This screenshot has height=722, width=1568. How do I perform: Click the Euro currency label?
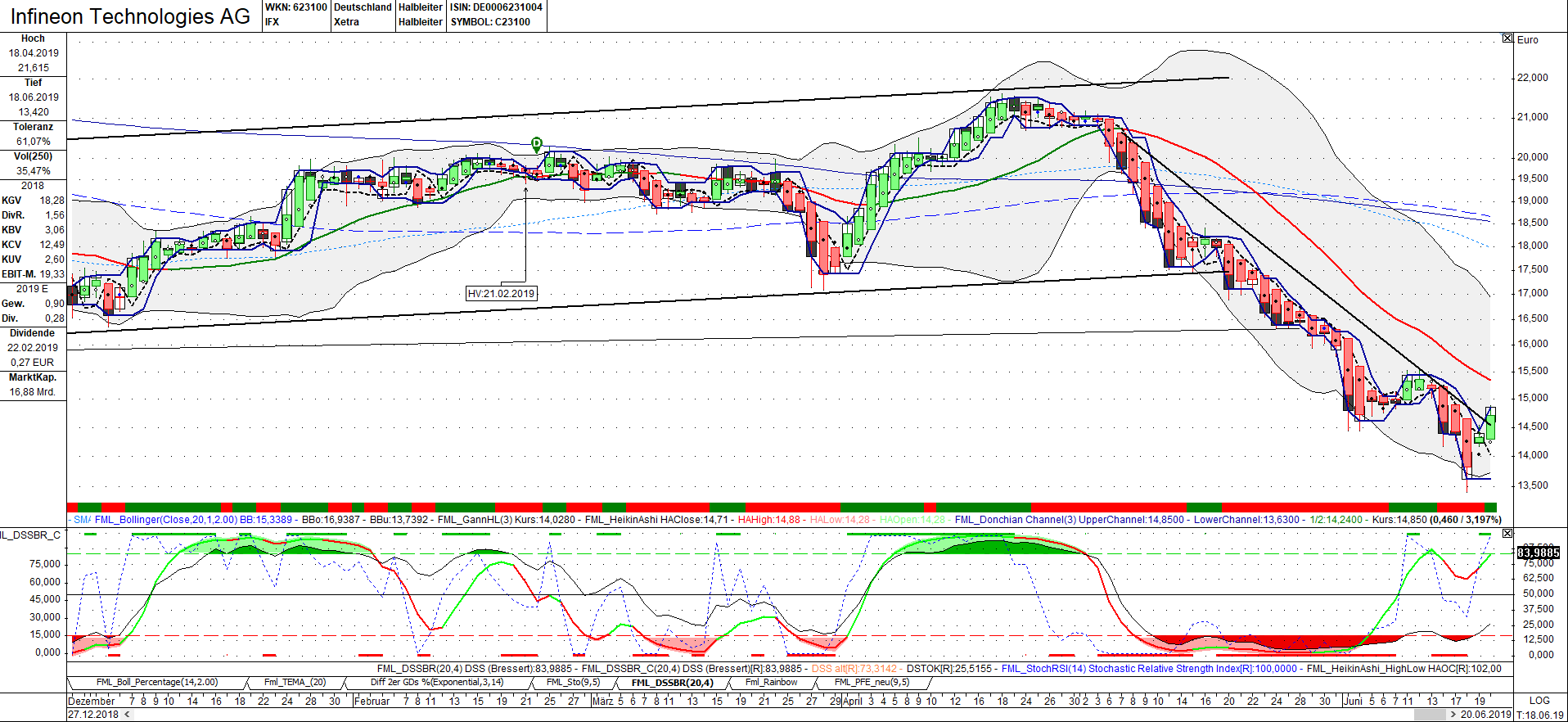point(1528,39)
